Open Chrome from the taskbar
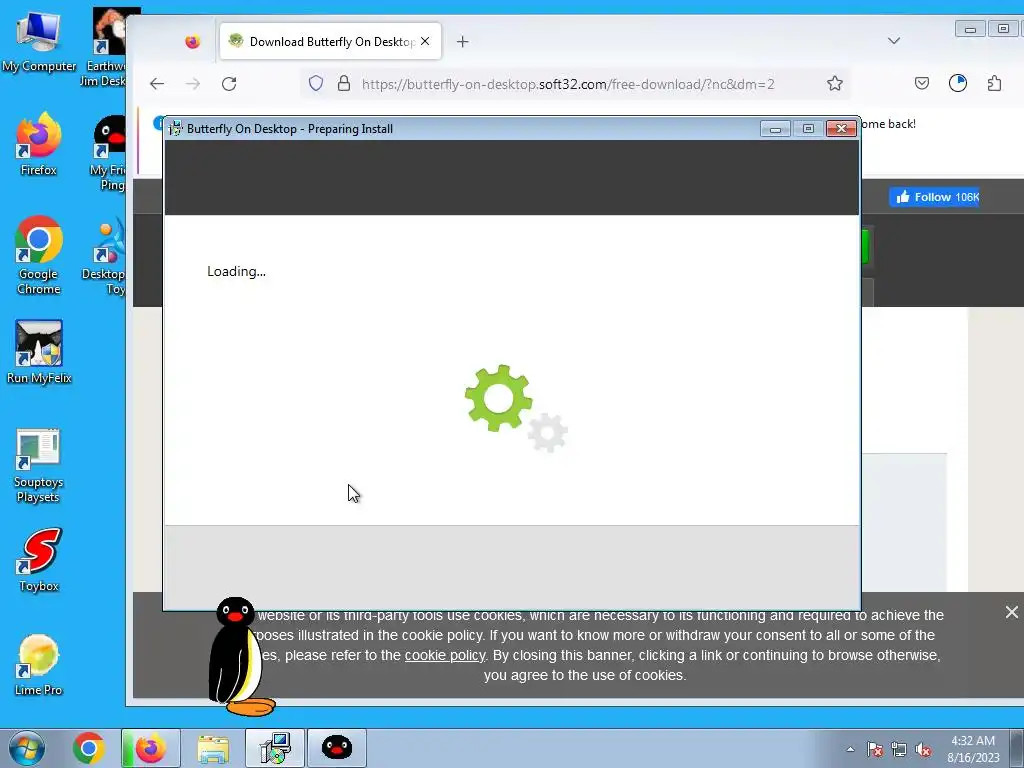 click(x=89, y=748)
